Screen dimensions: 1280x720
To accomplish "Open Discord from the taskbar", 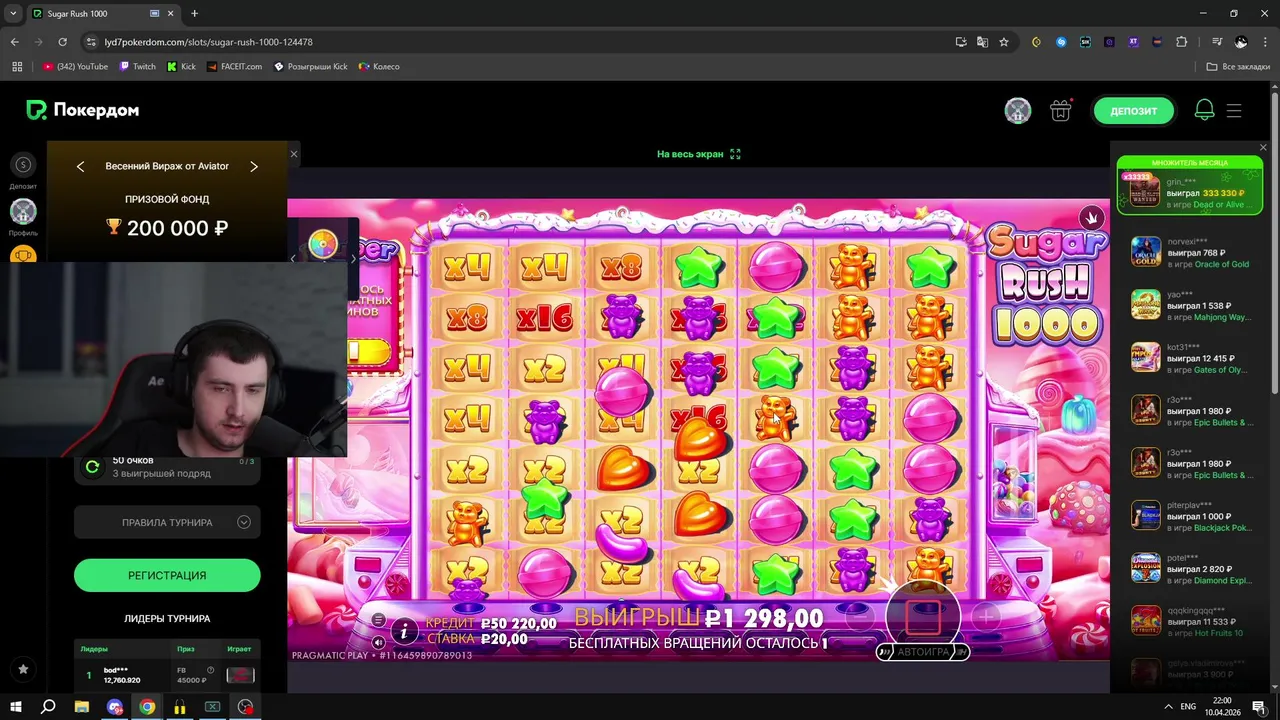I will (x=114, y=707).
